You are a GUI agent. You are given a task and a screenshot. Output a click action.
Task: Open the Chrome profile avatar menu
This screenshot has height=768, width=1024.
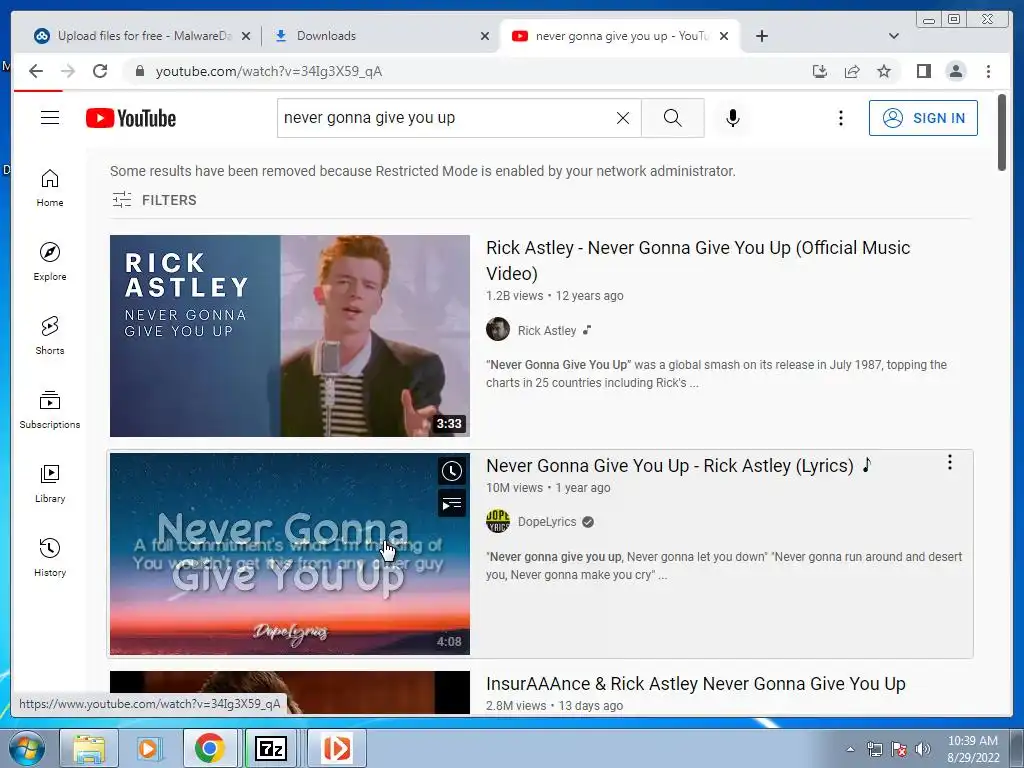point(955,71)
